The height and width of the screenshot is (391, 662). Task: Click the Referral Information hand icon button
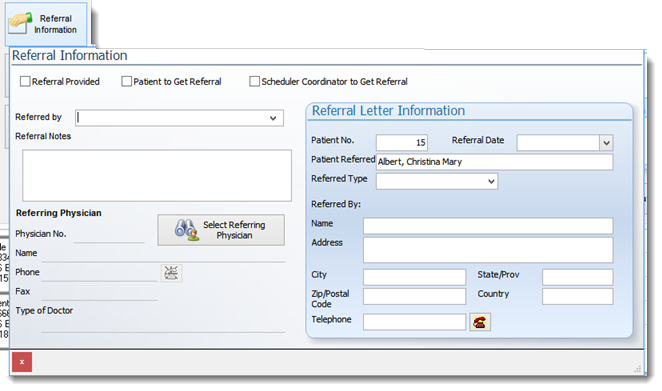pyautogui.click(x=46, y=24)
